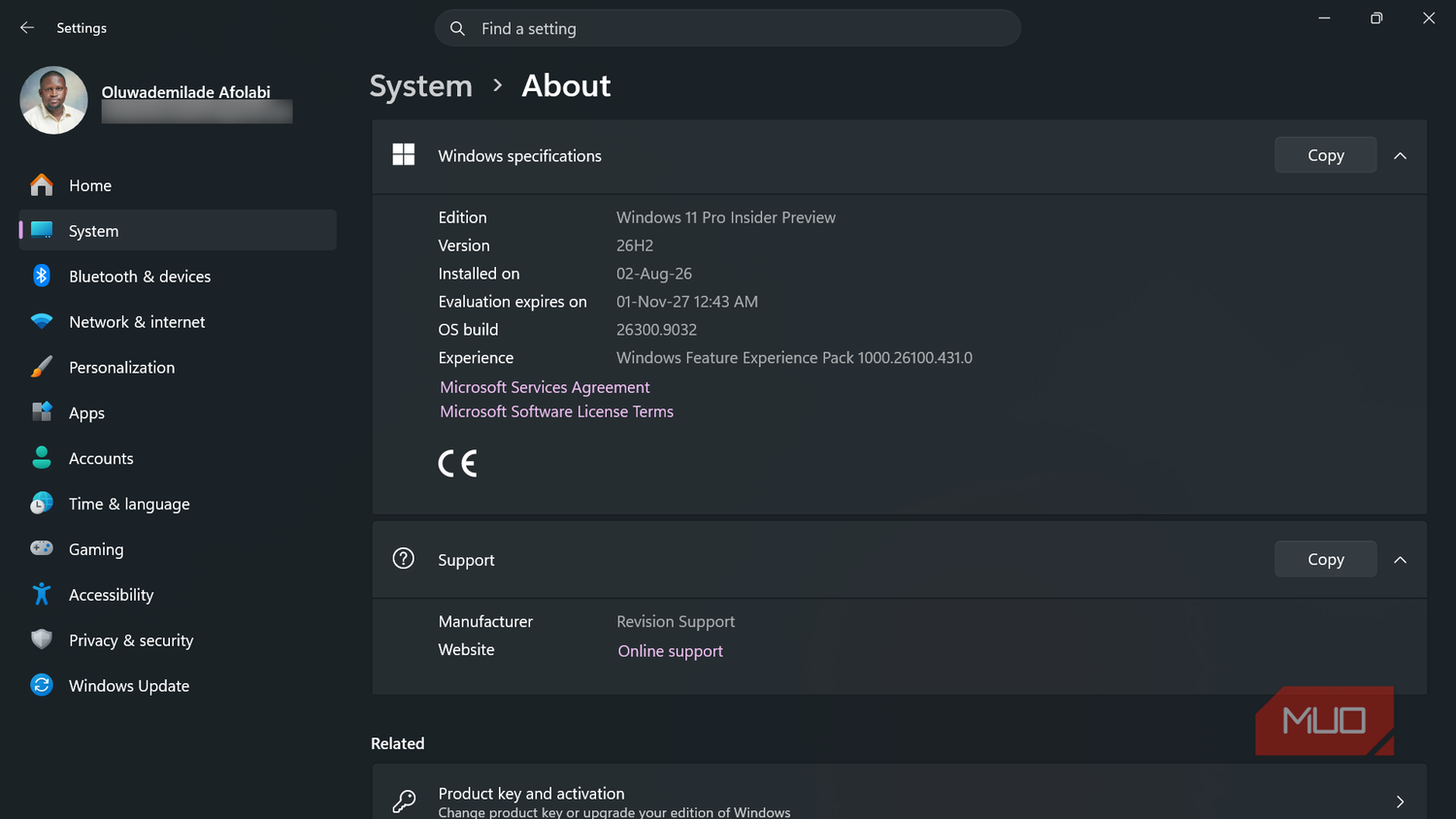Click the search magnifier icon
This screenshot has width=1456, height=819.
[x=457, y=29]
